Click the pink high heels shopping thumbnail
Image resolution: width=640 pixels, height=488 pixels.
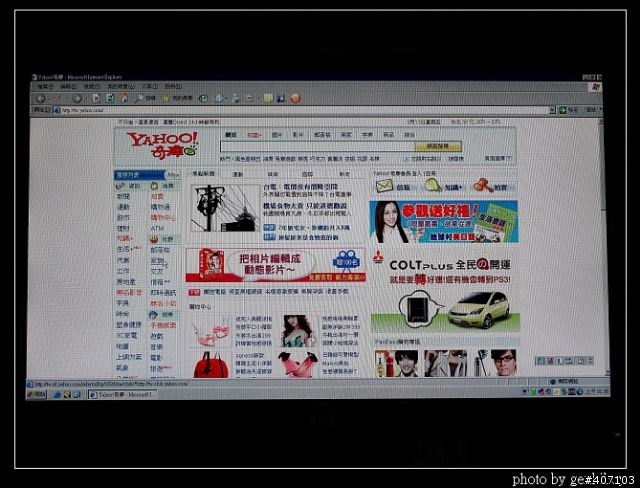tap(298, 364)
